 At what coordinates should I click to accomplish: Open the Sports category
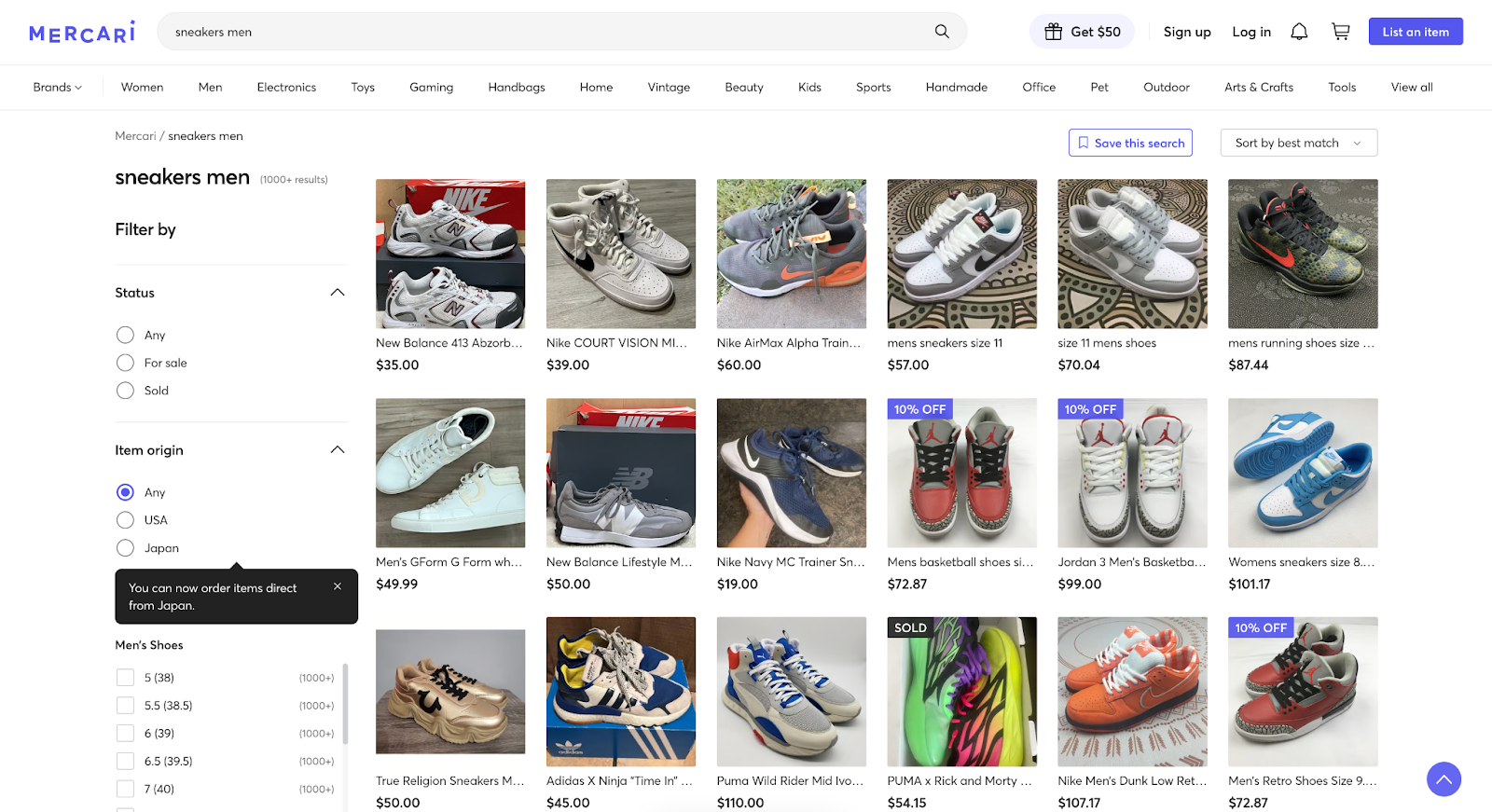[x=873, y=88]
